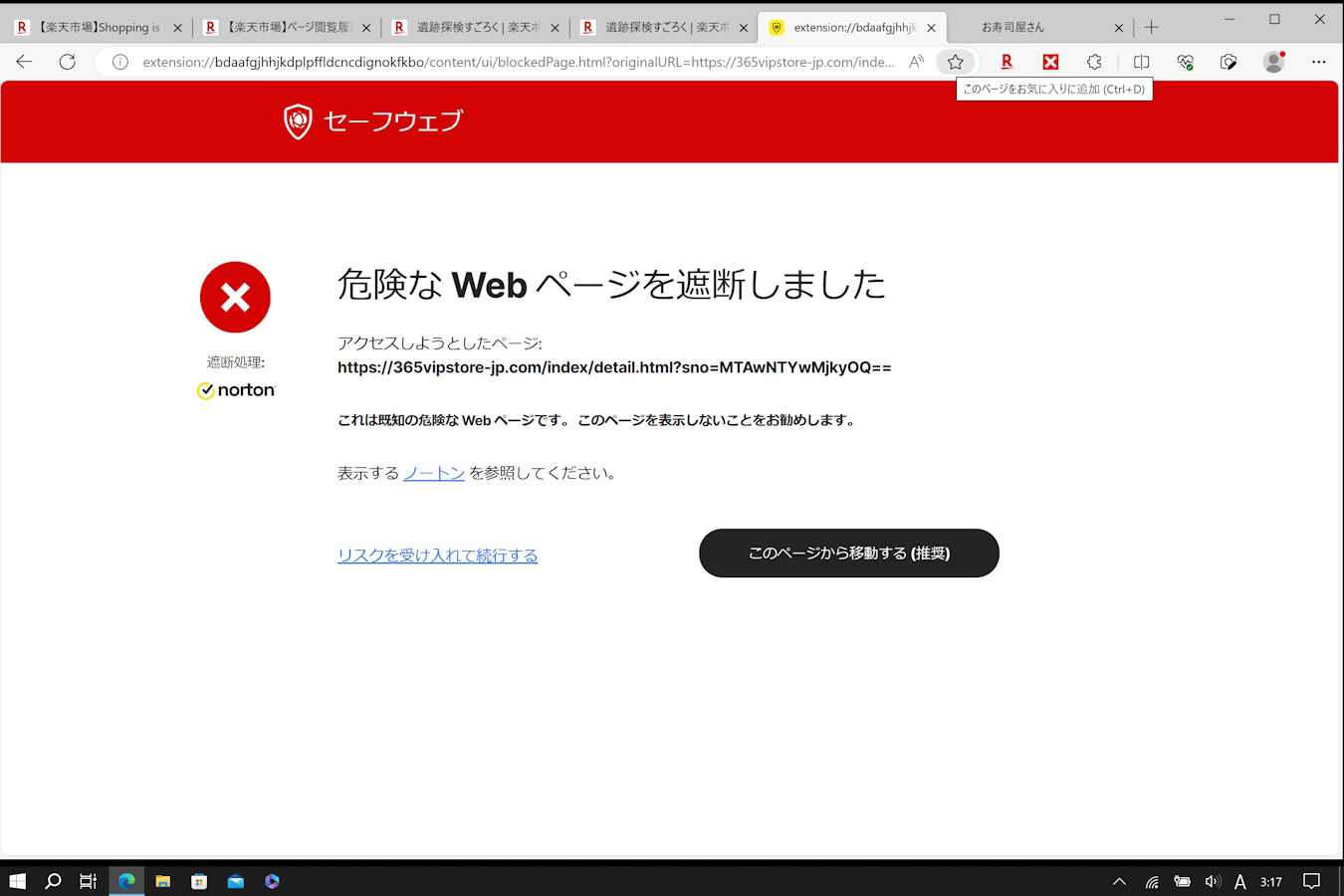Image resolution: width=1344 pixels, height=896 pixels.
Task: Click the screenshot capture toolbar icon
Action: 1229,62
